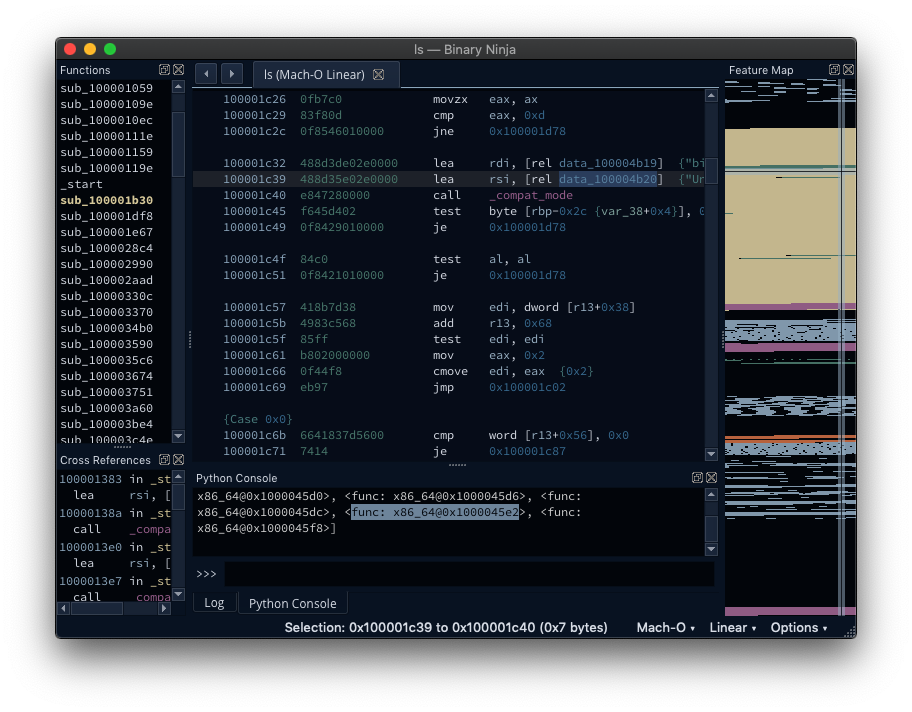Viewport: 912px width, 712px height.
Task: Select function sub_100001b30 in the list
Action: [x=106, y=200]
